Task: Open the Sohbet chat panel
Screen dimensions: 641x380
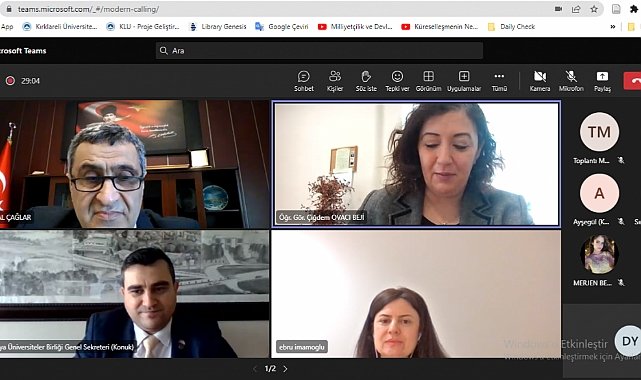Action: [x=304, y=80]
